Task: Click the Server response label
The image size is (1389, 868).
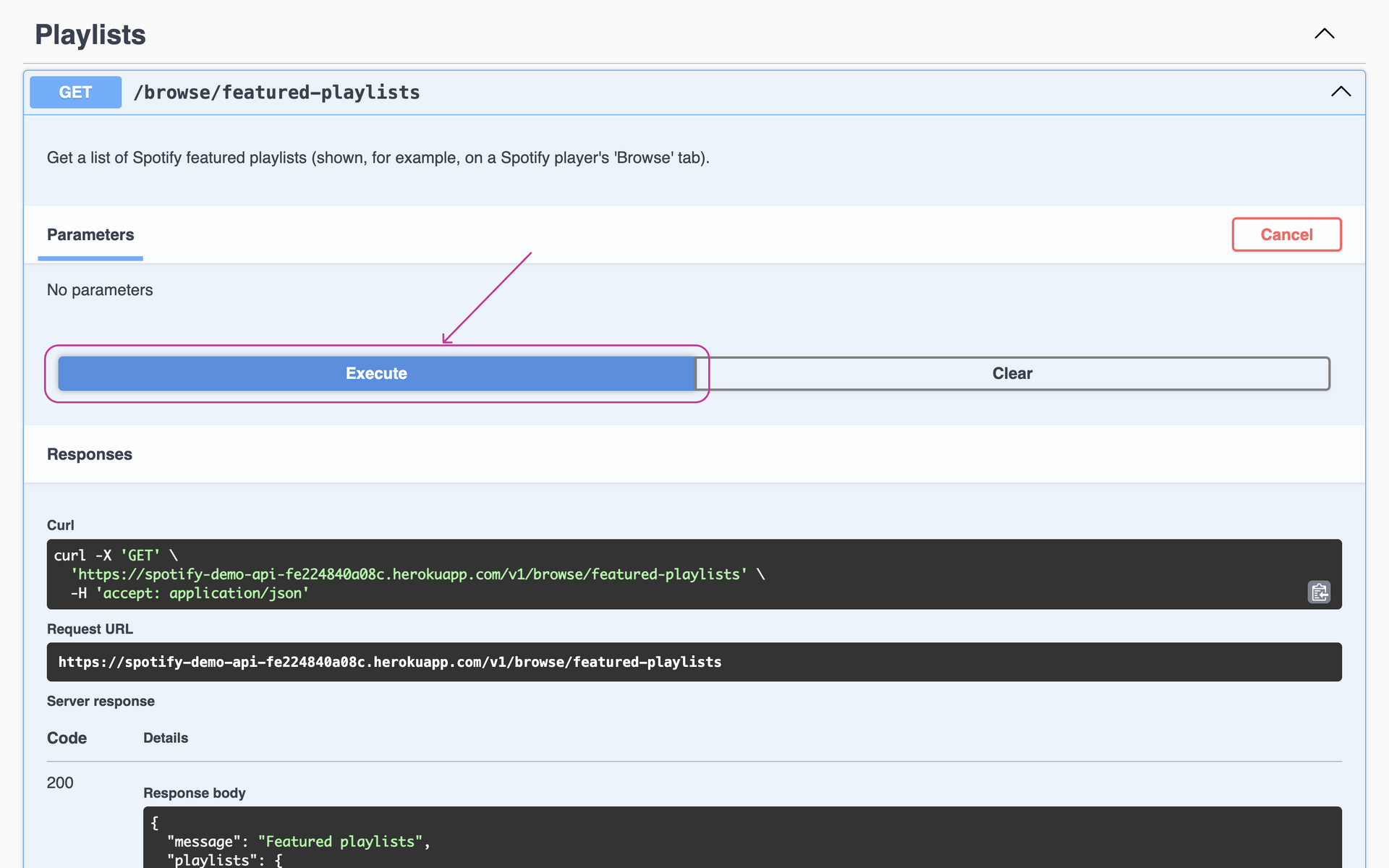Action: 101,700
